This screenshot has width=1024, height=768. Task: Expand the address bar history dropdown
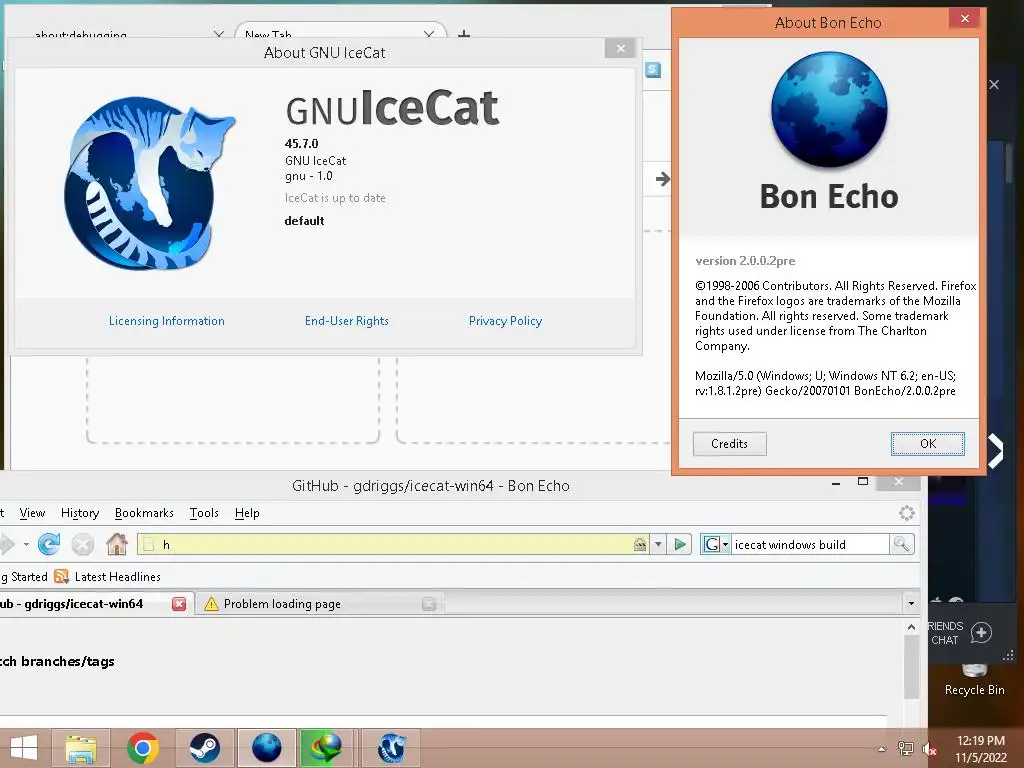pyautogui.click(x=658, y=544)
